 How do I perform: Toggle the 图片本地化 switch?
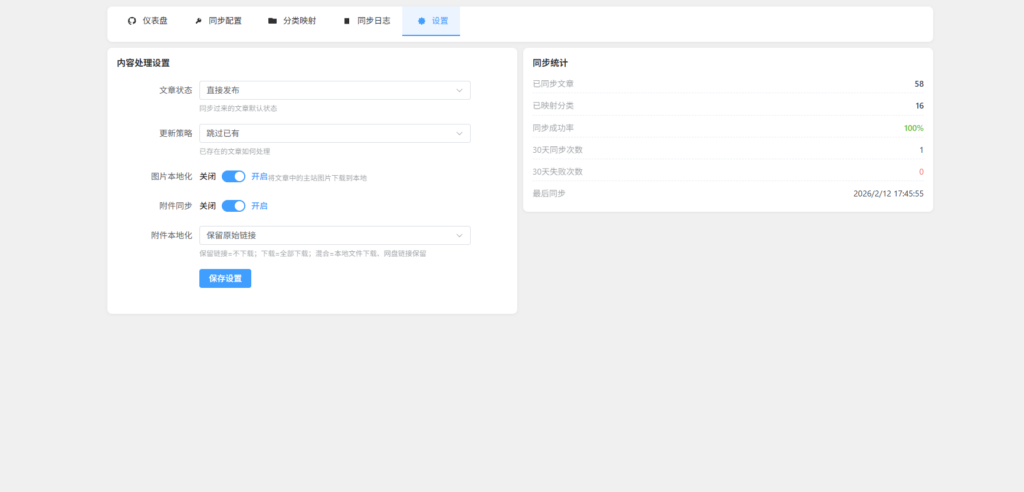(233, 176)
